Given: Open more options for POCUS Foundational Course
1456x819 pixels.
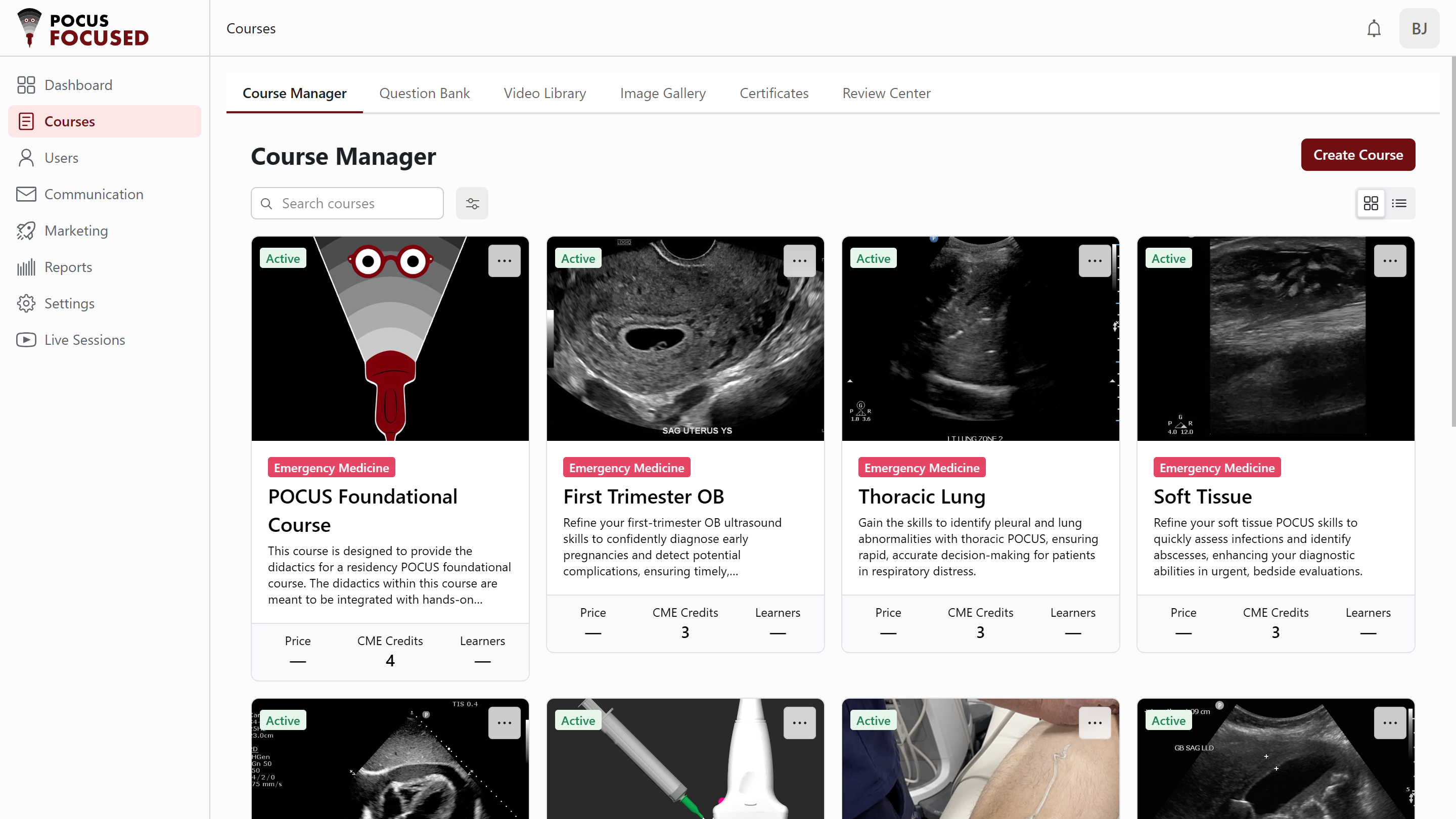Looking at the screenshot, I should pos(504,260).
